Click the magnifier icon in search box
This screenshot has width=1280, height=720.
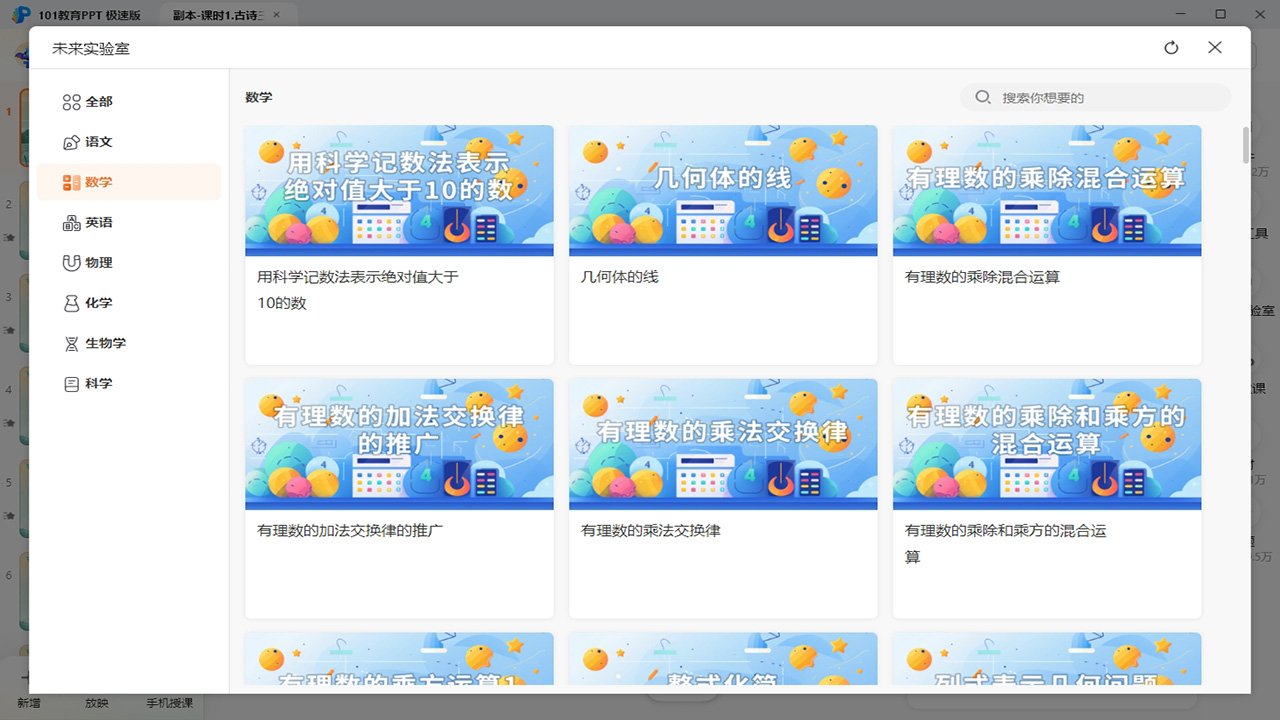983,97
